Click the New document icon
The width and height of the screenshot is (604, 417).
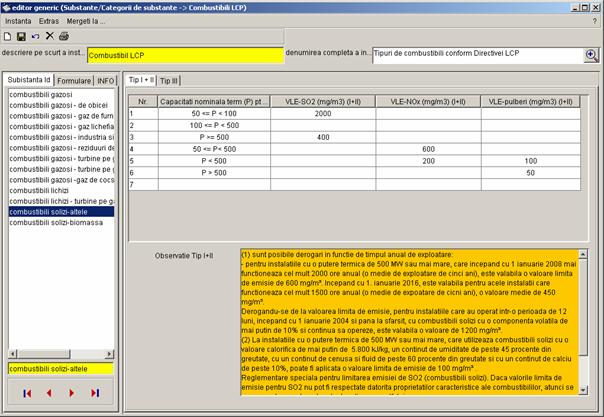(8, 36)
